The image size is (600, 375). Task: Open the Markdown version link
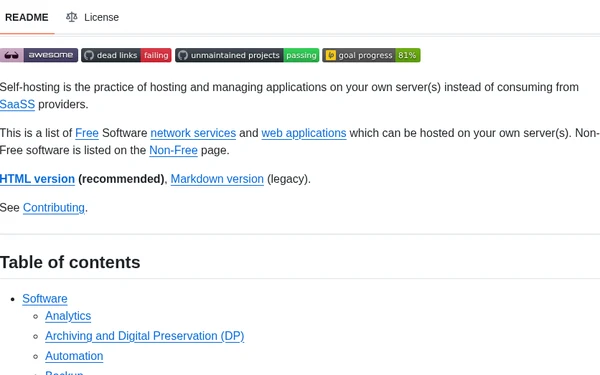217,179
